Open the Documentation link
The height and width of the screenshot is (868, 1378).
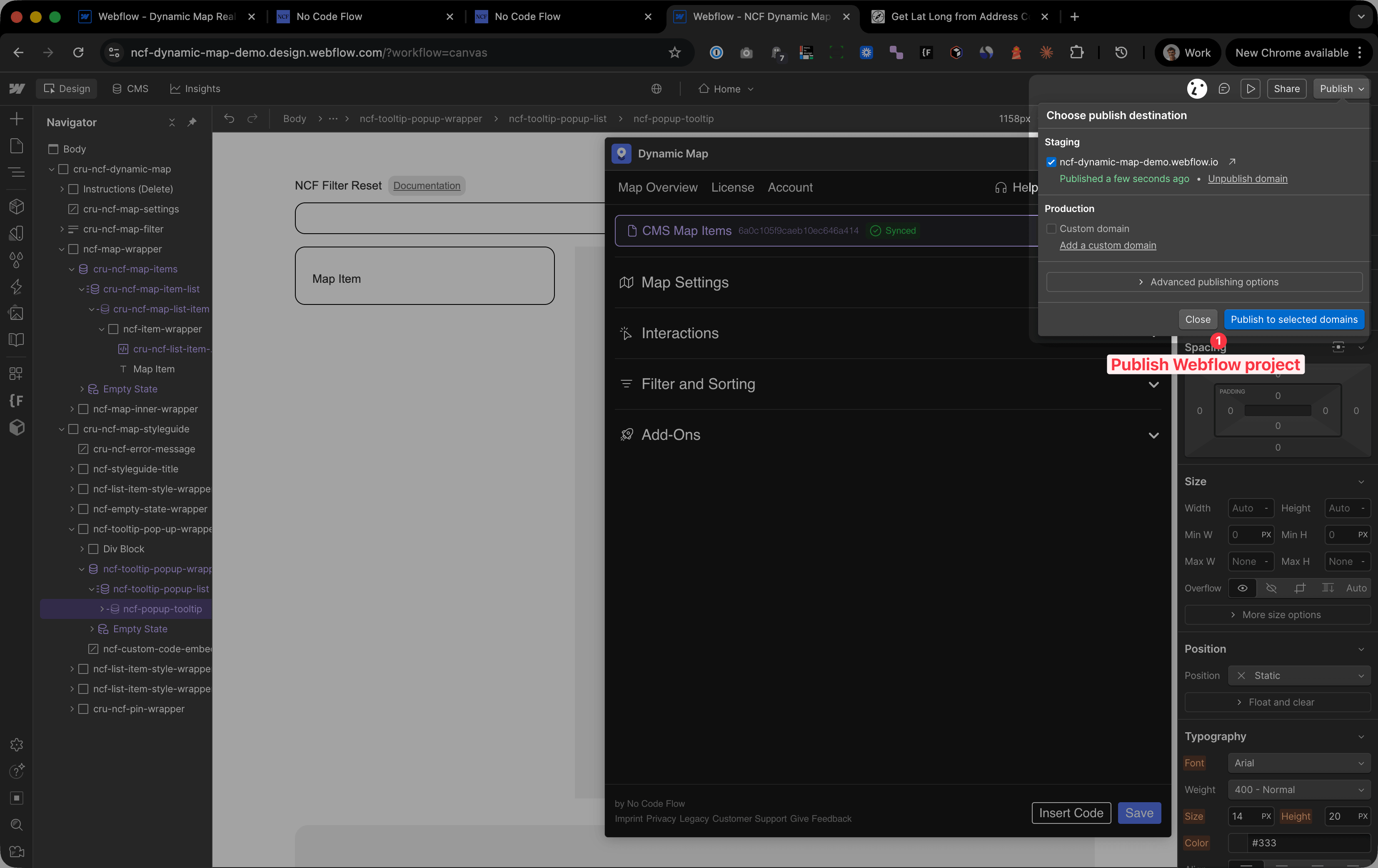pos(426,185)
